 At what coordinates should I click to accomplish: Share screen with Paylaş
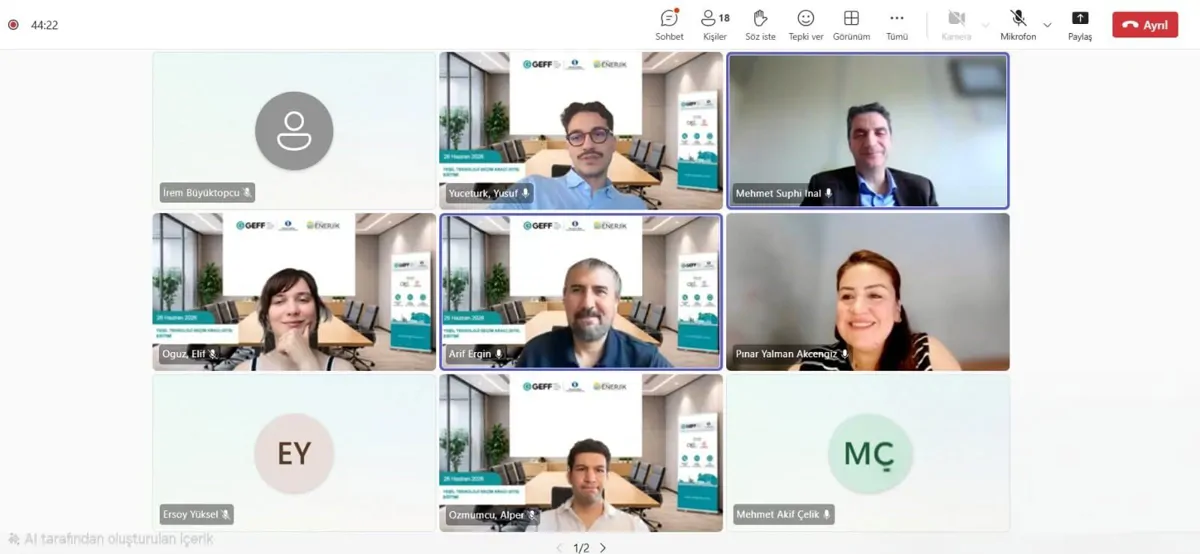coord(1080,25)
